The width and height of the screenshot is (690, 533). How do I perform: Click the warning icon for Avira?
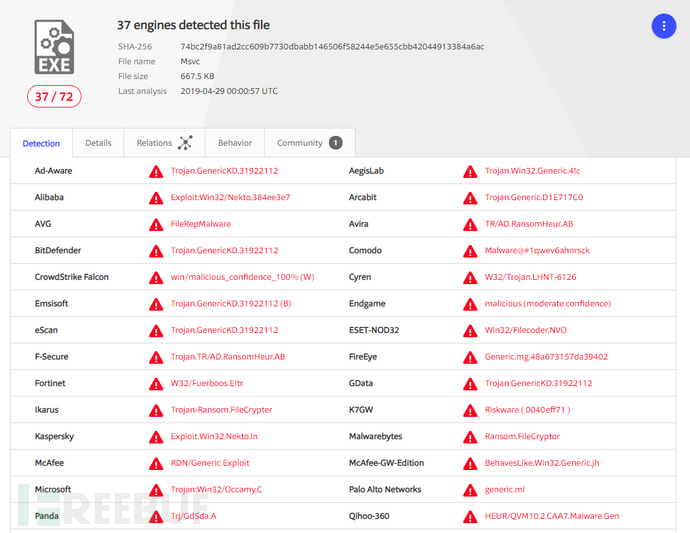point(470,224)
